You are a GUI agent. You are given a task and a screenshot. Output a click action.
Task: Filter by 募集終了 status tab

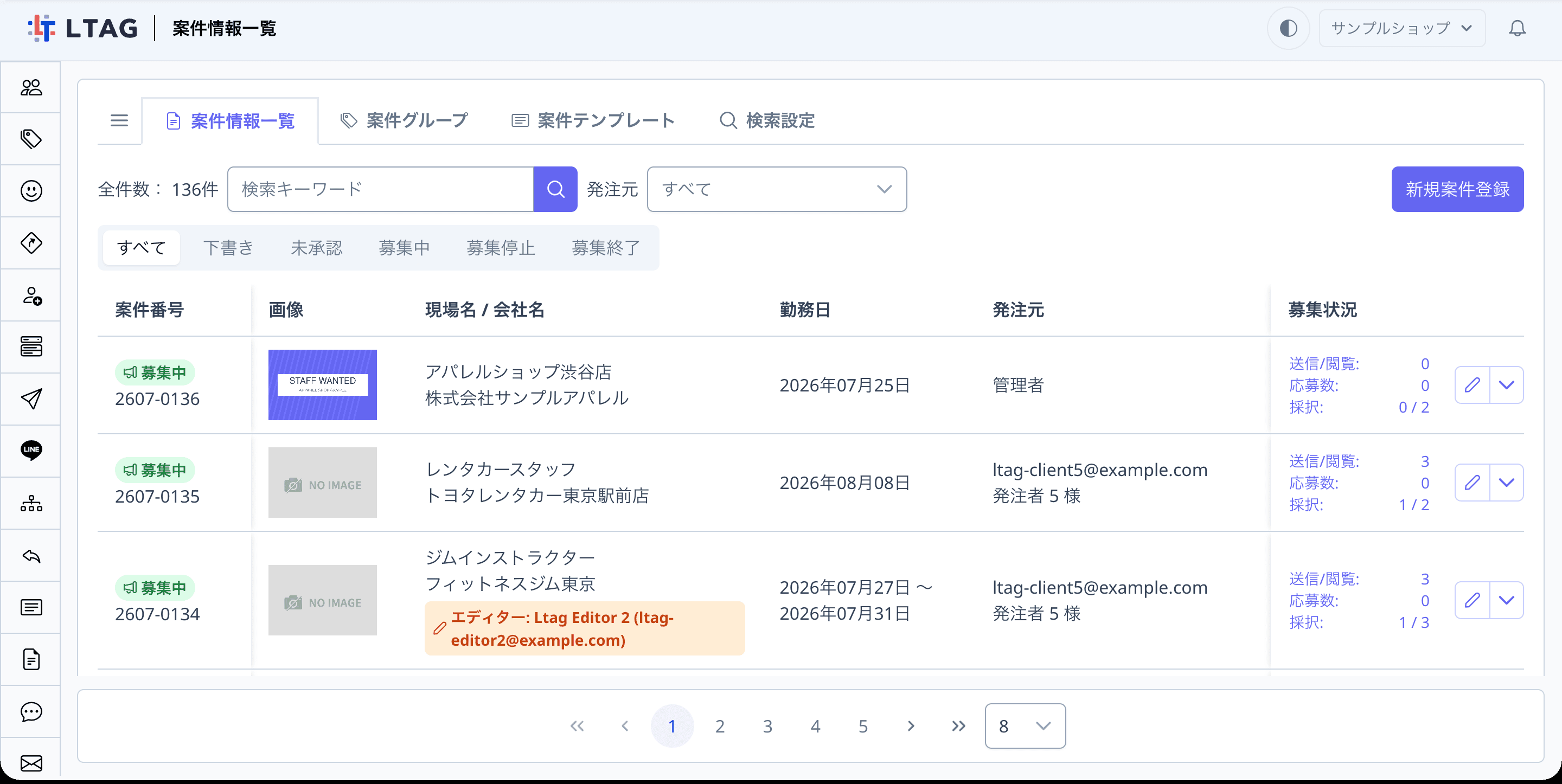(x=605, y=248)
